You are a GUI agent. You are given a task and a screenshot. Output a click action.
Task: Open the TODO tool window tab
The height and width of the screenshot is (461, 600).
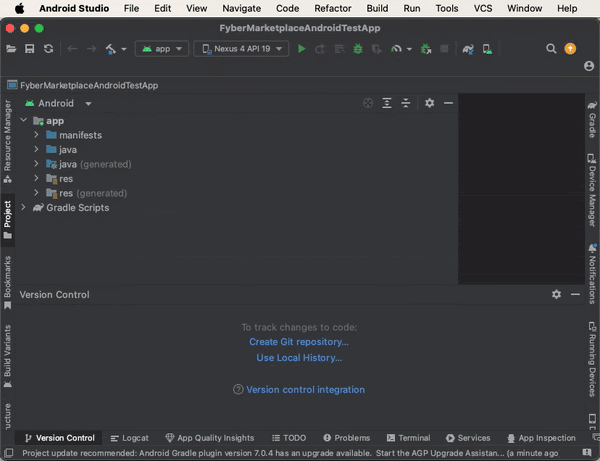point(289,438)
